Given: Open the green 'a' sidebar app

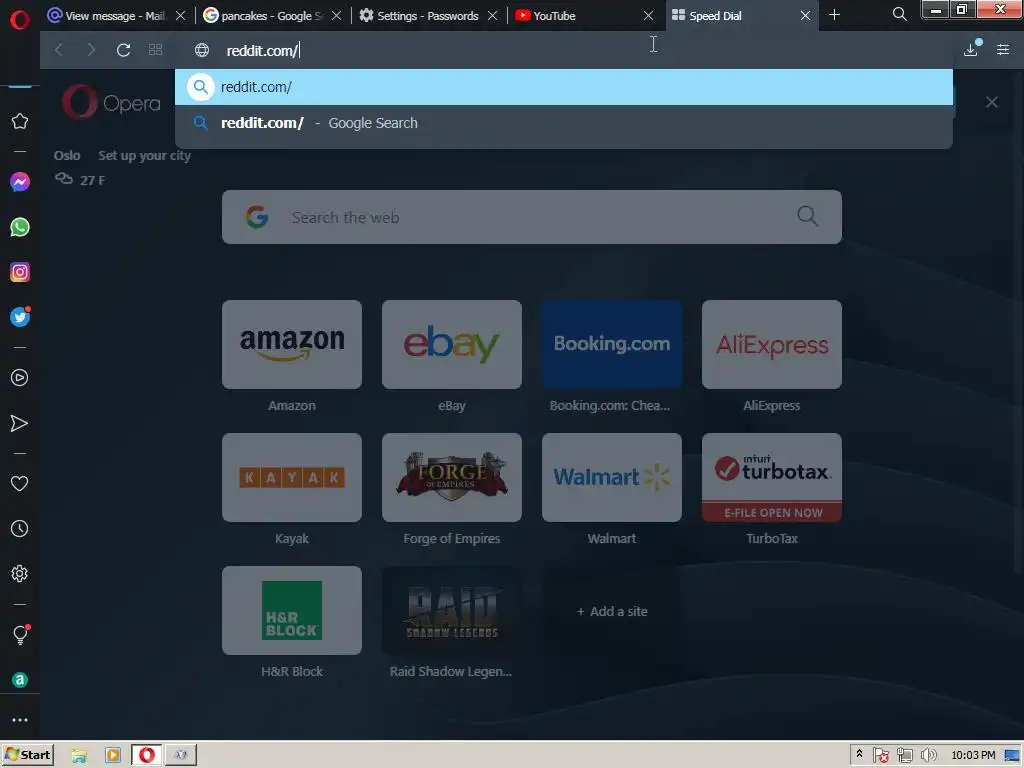Looking at the screenshot, I should (20, 680).
